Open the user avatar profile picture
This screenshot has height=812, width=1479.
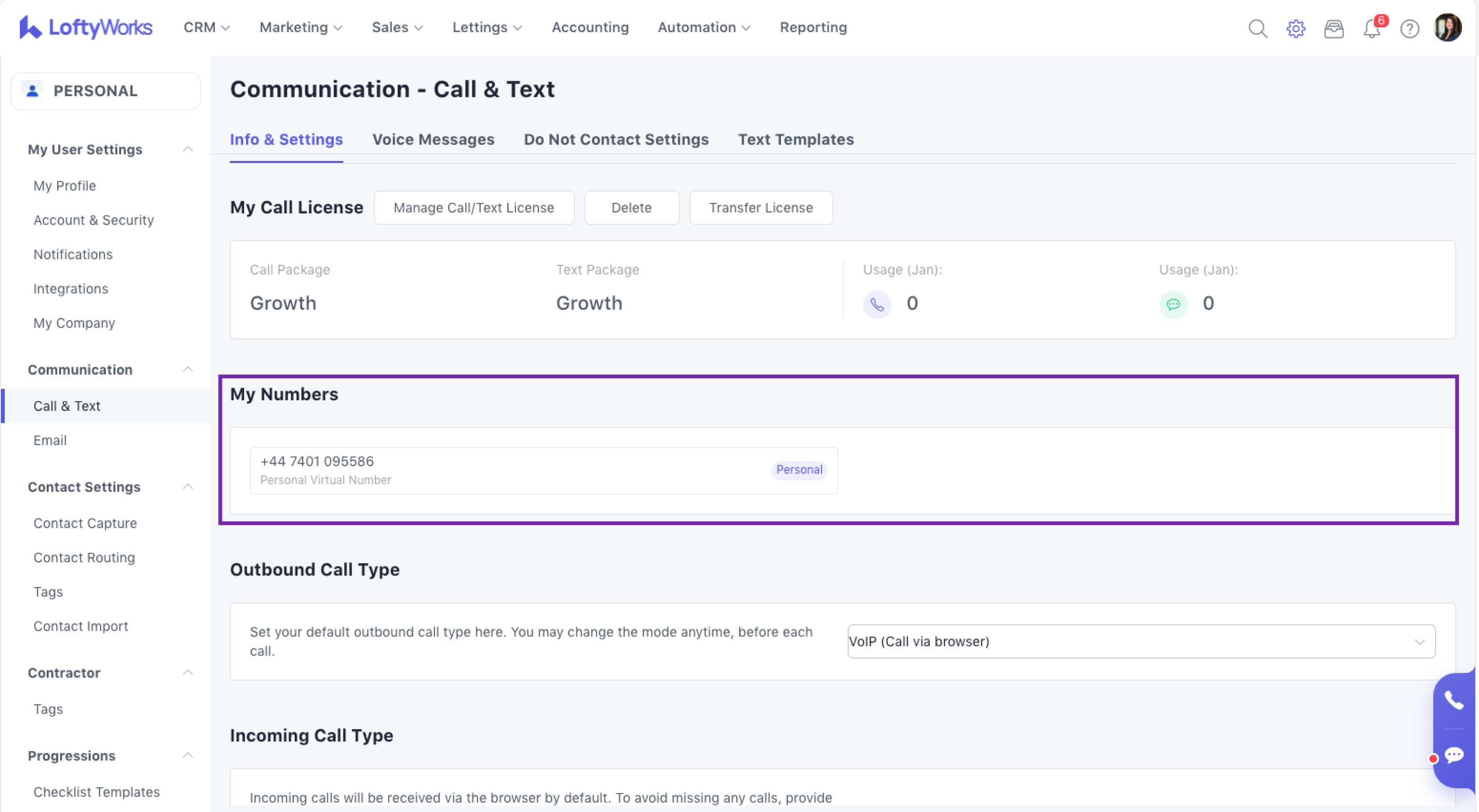click(1447, 27)
